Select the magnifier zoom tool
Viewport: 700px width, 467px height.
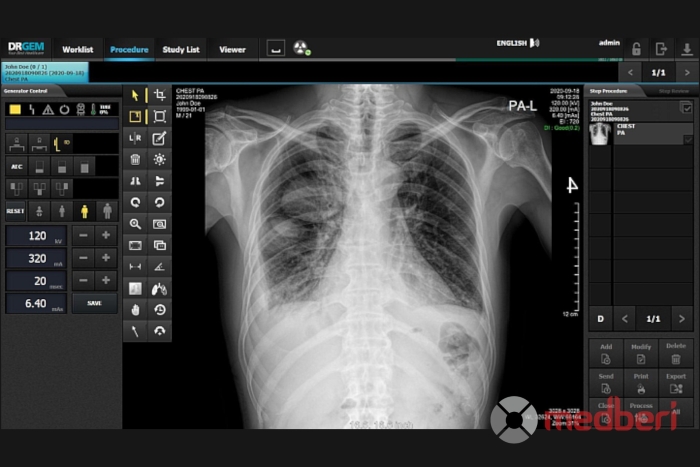point(135,223)
